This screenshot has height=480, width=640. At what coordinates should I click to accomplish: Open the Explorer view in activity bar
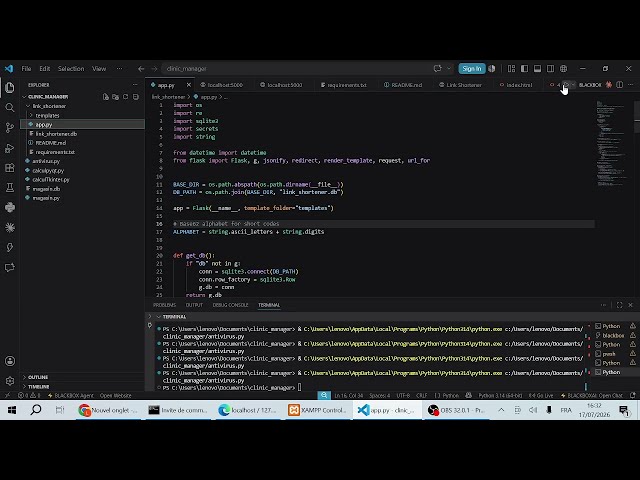pos(10,87)
